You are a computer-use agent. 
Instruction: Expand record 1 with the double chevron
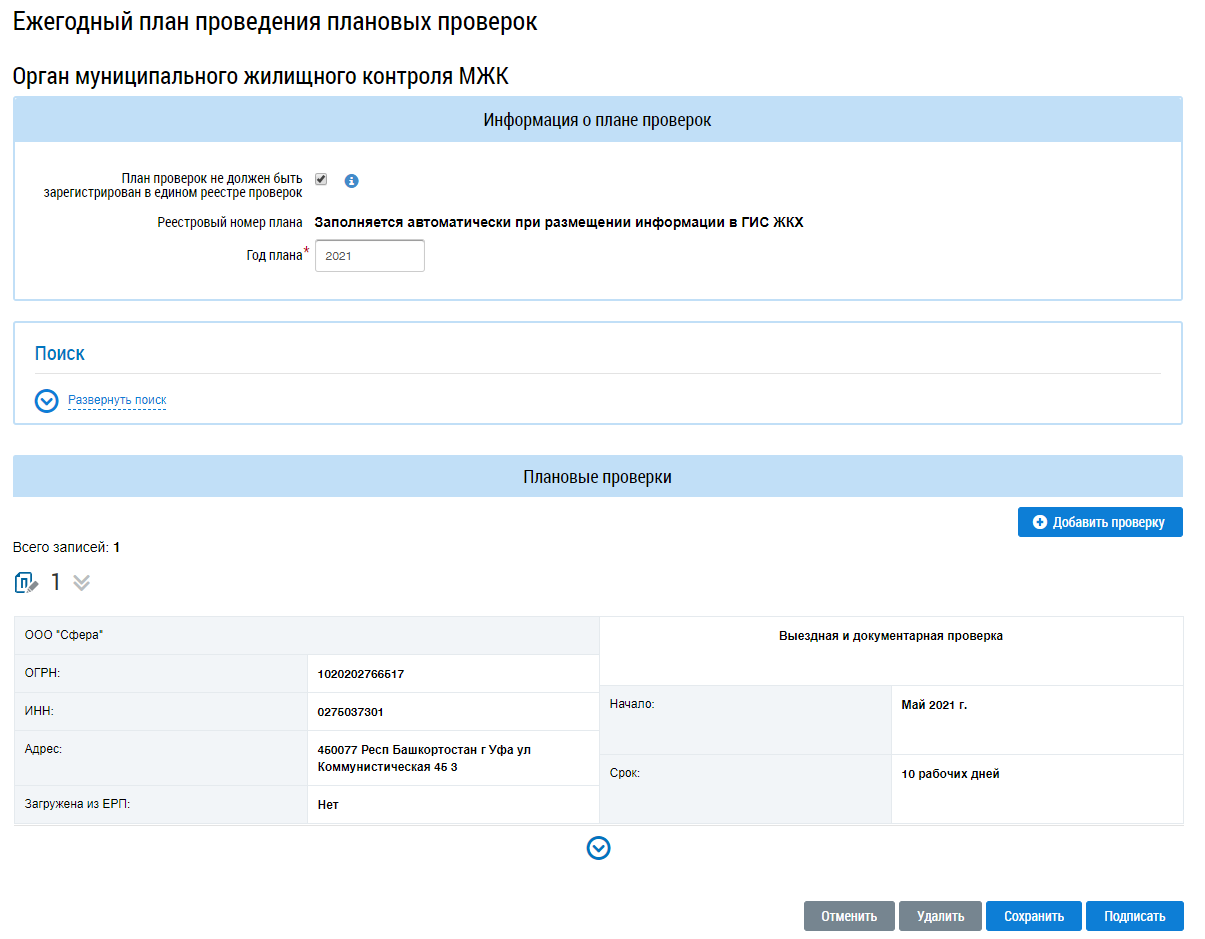pyautogui.click(x=81, y=583)
